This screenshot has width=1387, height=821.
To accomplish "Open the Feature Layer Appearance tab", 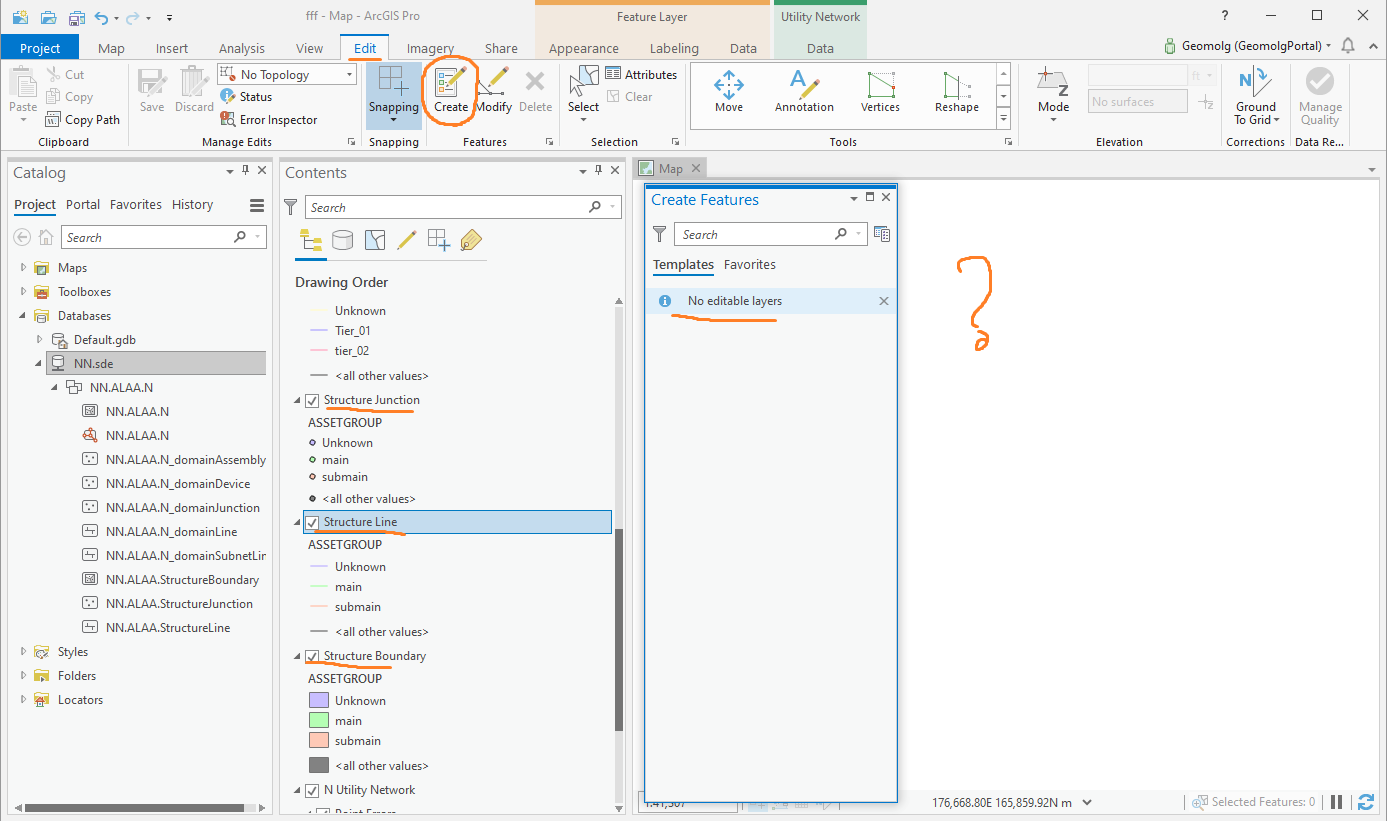I will click(x=584, y=48).
